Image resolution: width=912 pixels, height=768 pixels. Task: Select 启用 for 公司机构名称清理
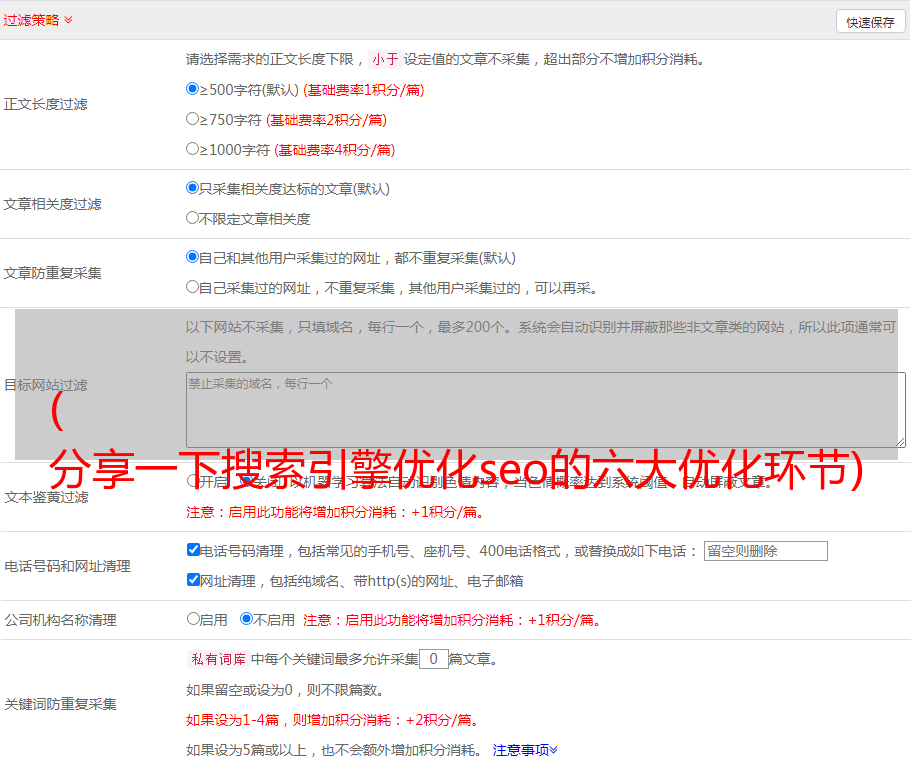click(x=193, y=619)
